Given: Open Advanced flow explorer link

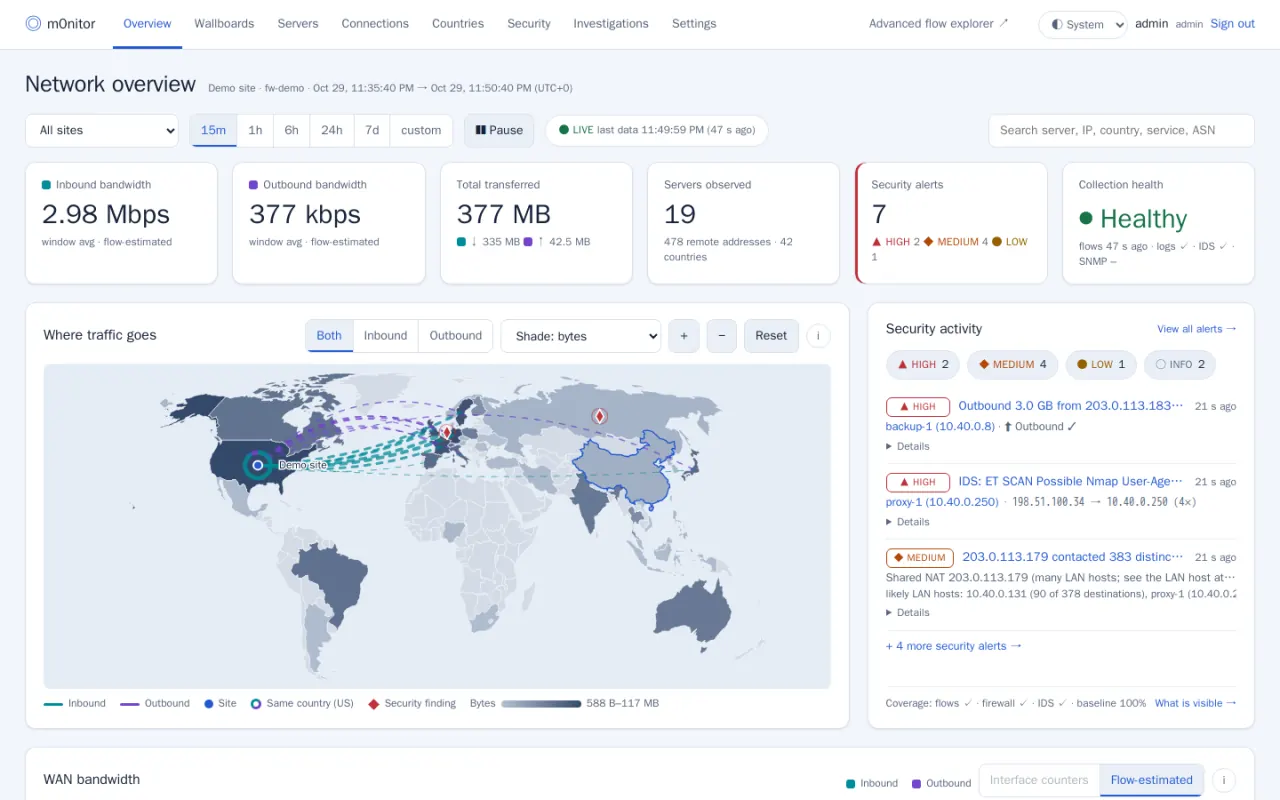Looking at the screenshot, I should (x=939, y=24).
